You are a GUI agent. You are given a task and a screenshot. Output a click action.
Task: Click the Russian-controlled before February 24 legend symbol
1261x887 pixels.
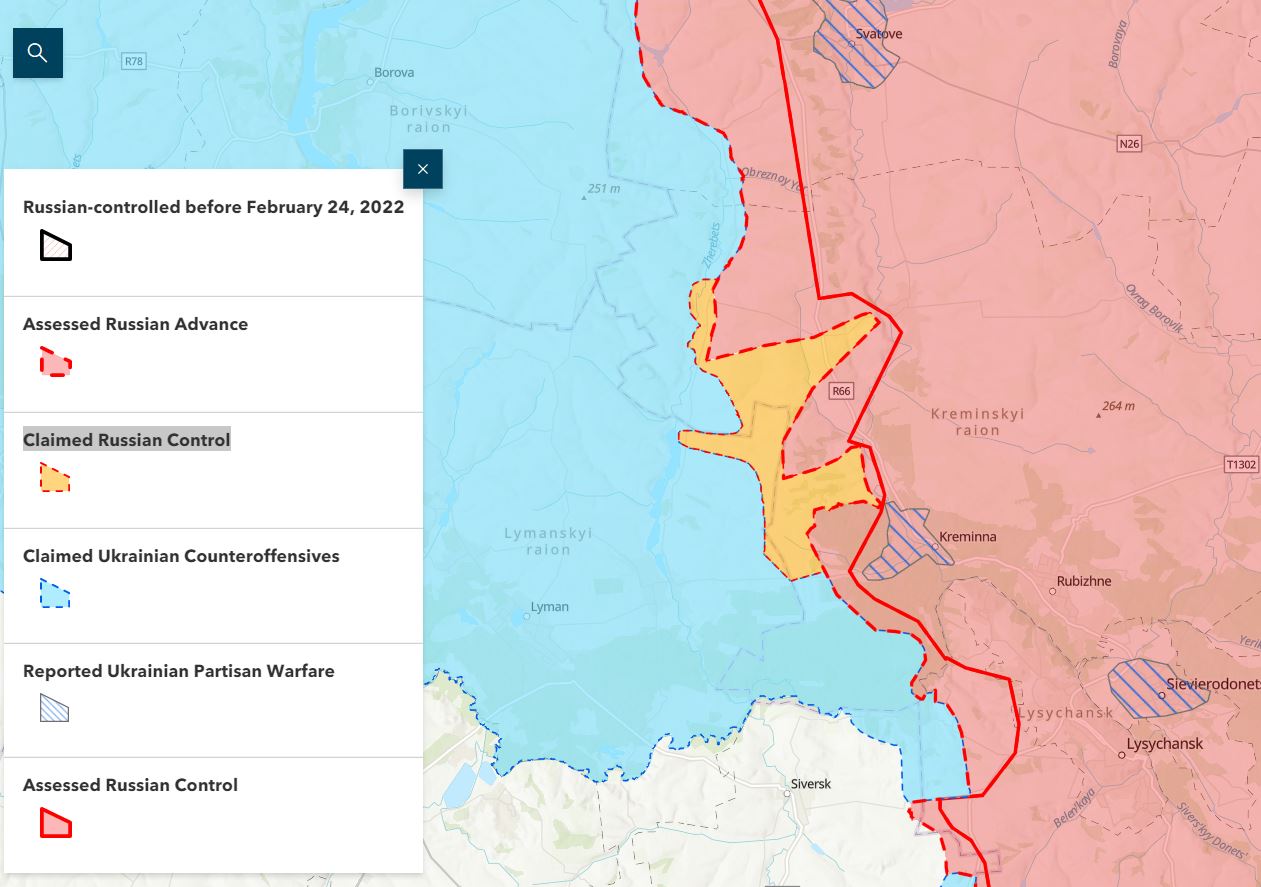pyautogui.click(x=56, y=246)
